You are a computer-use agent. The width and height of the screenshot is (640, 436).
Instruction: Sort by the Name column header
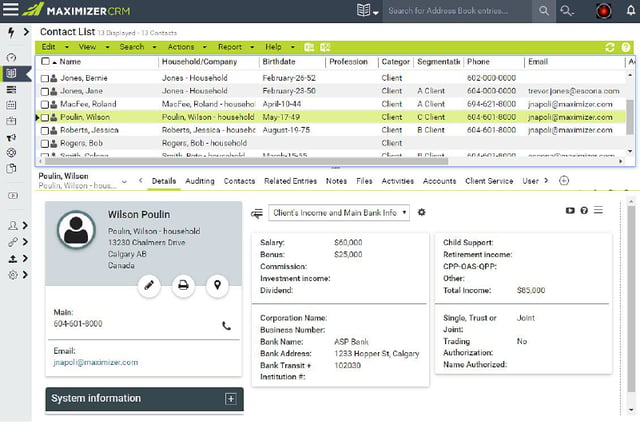(70, 62)
